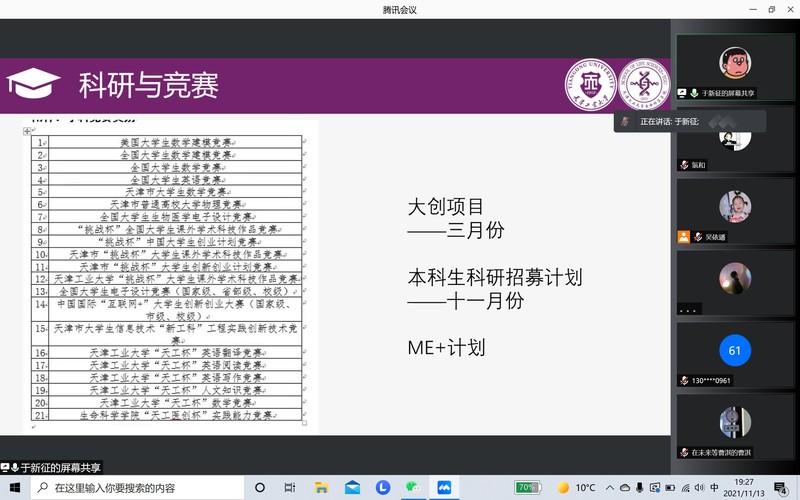The image size is (800, 500).
Task: Click the taskbar search box
Action: pos(138,488)
